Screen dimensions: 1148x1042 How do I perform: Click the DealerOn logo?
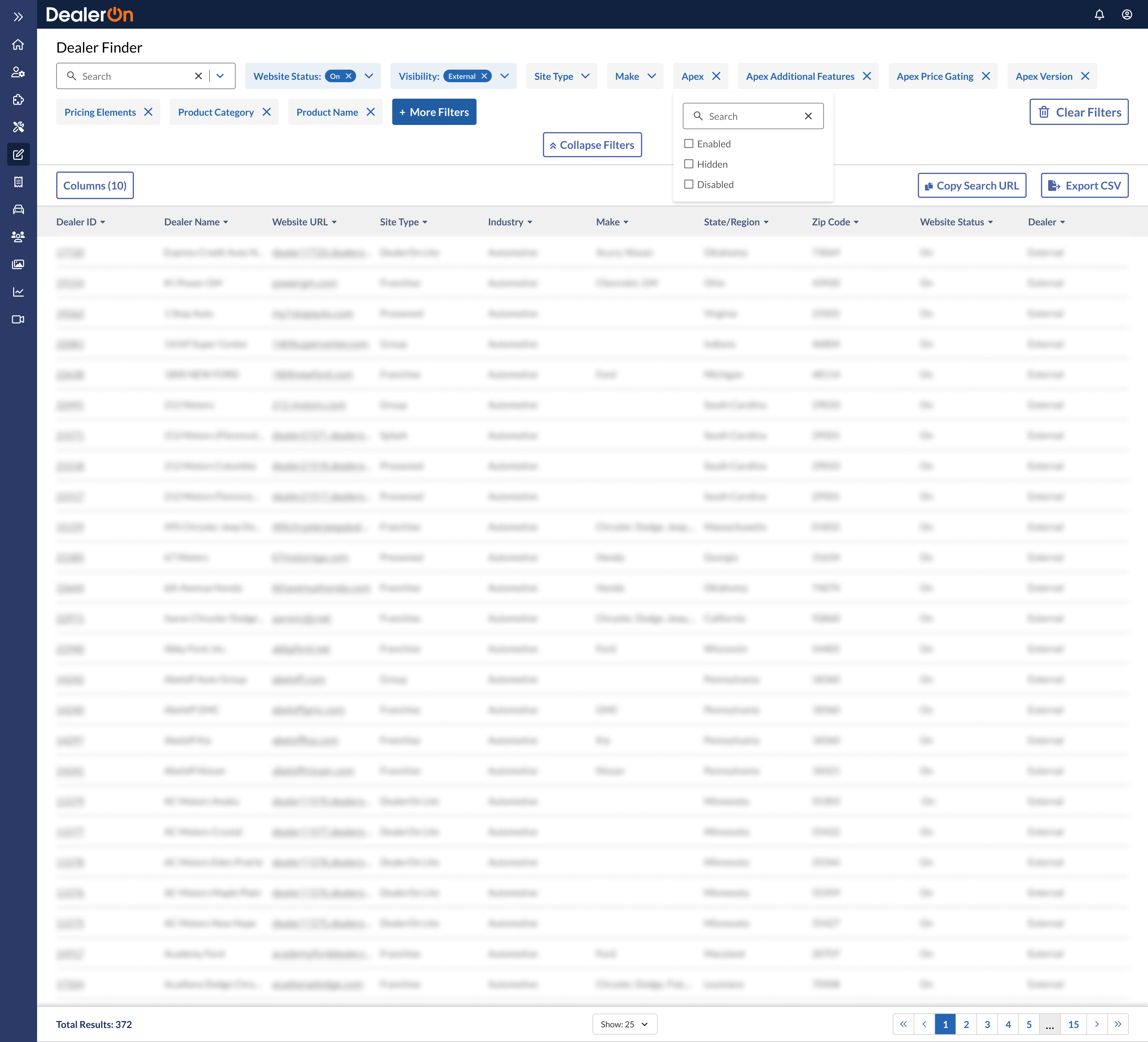tap(89, 15)
